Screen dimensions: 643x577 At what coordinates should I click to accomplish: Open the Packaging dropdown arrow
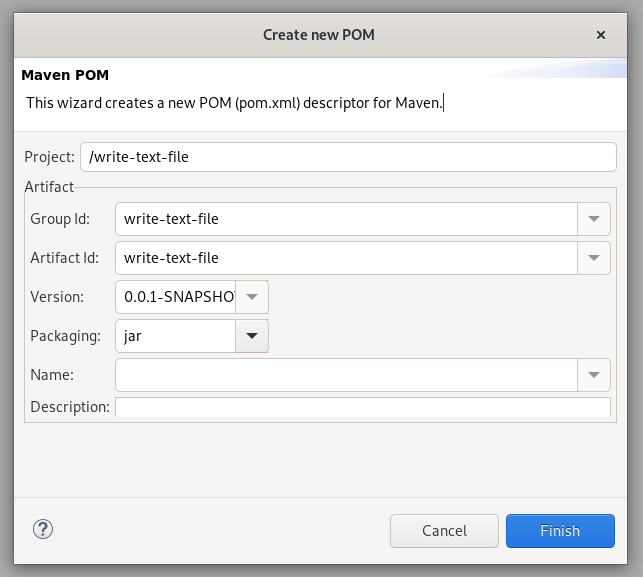click(x=252, y=336)
